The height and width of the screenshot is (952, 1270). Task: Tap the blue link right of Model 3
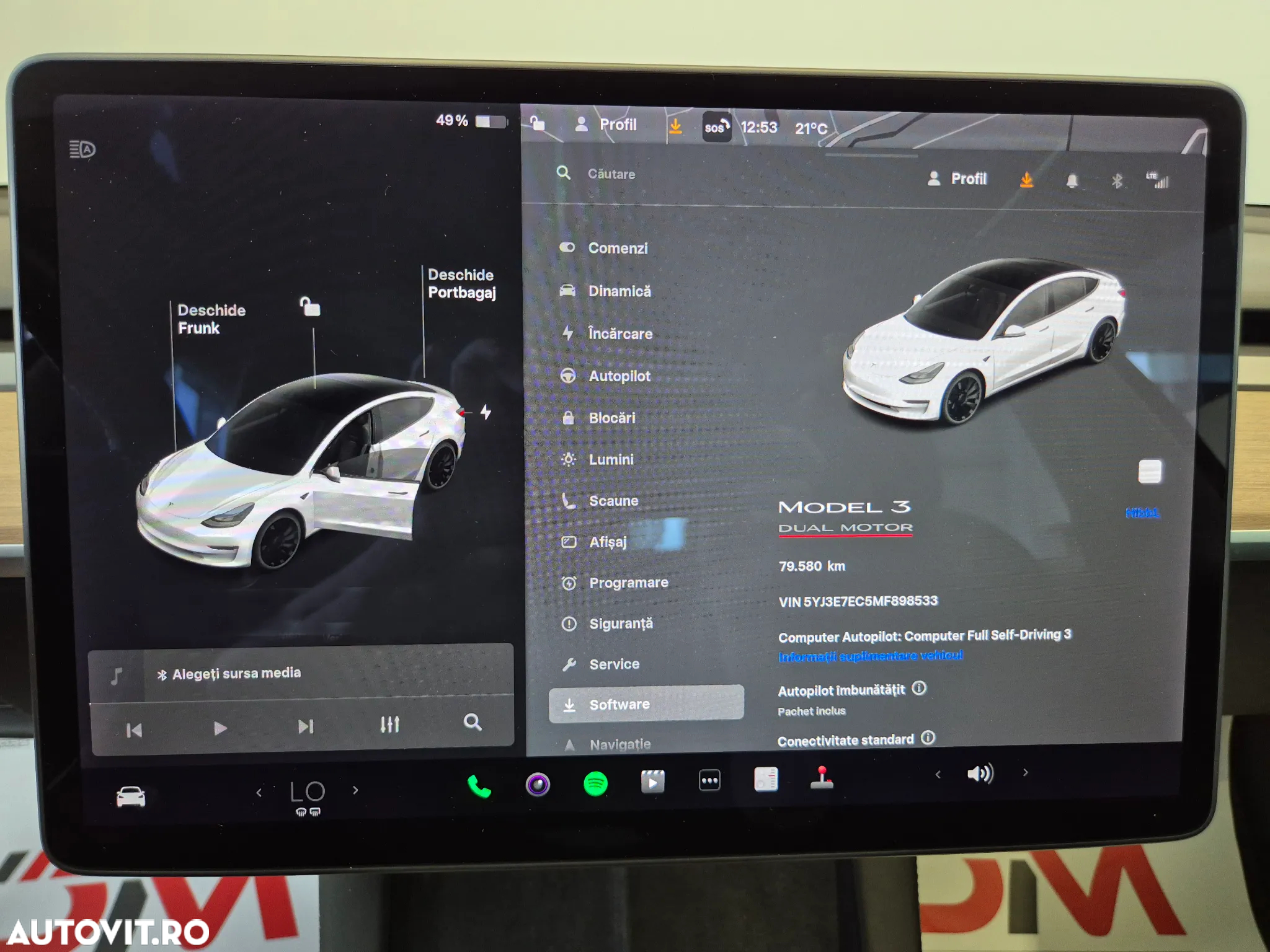[x=1142, y=513]
